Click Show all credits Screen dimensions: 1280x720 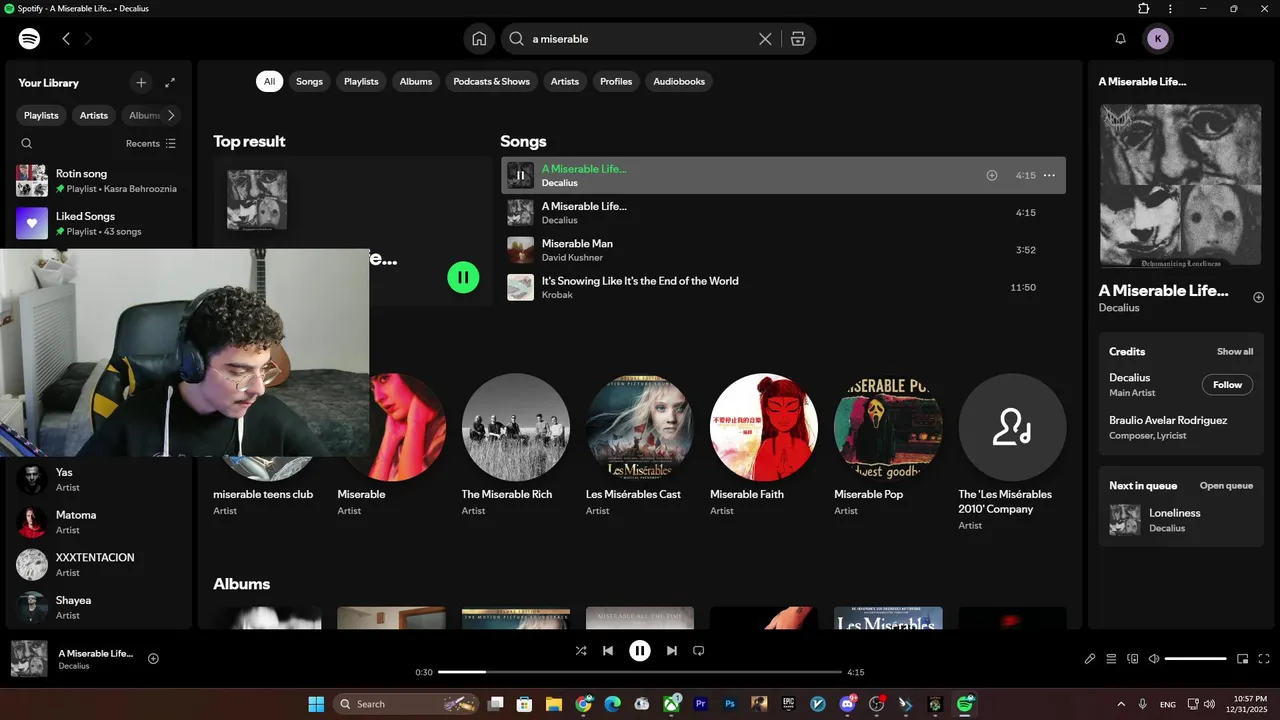click(1234, 352)
